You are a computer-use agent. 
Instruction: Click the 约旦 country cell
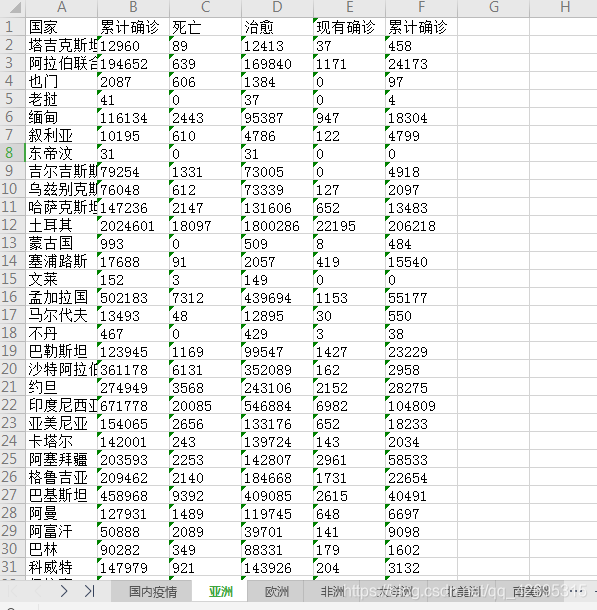coord(61,387)
